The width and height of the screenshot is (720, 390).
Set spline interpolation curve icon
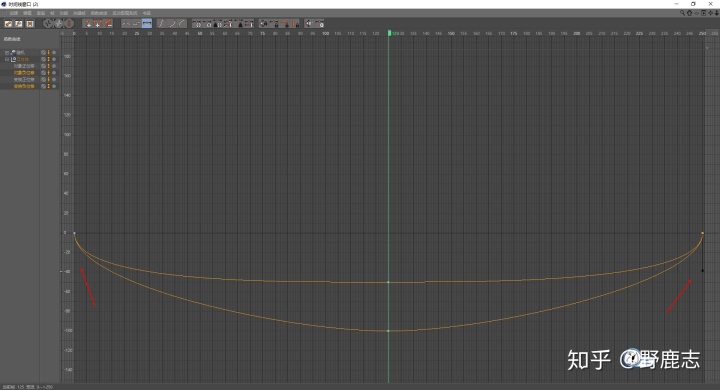[126, 23]
